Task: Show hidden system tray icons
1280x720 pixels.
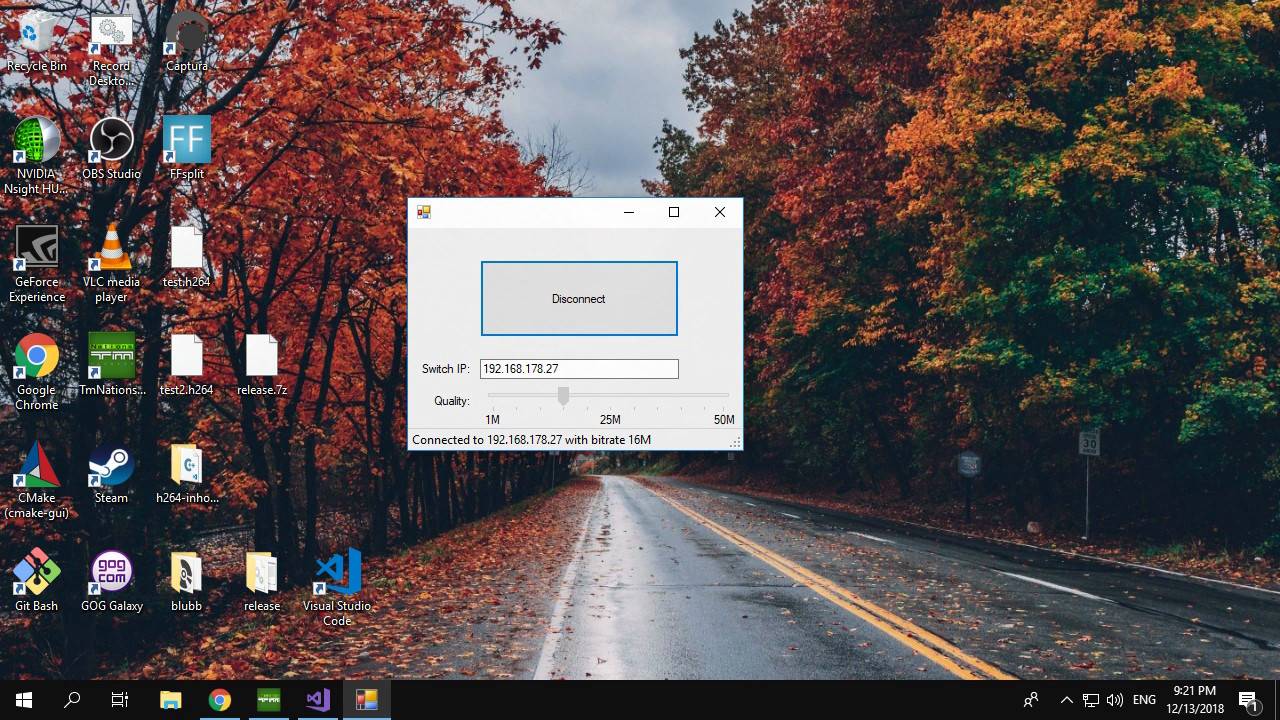Action: click(1066, 700)
